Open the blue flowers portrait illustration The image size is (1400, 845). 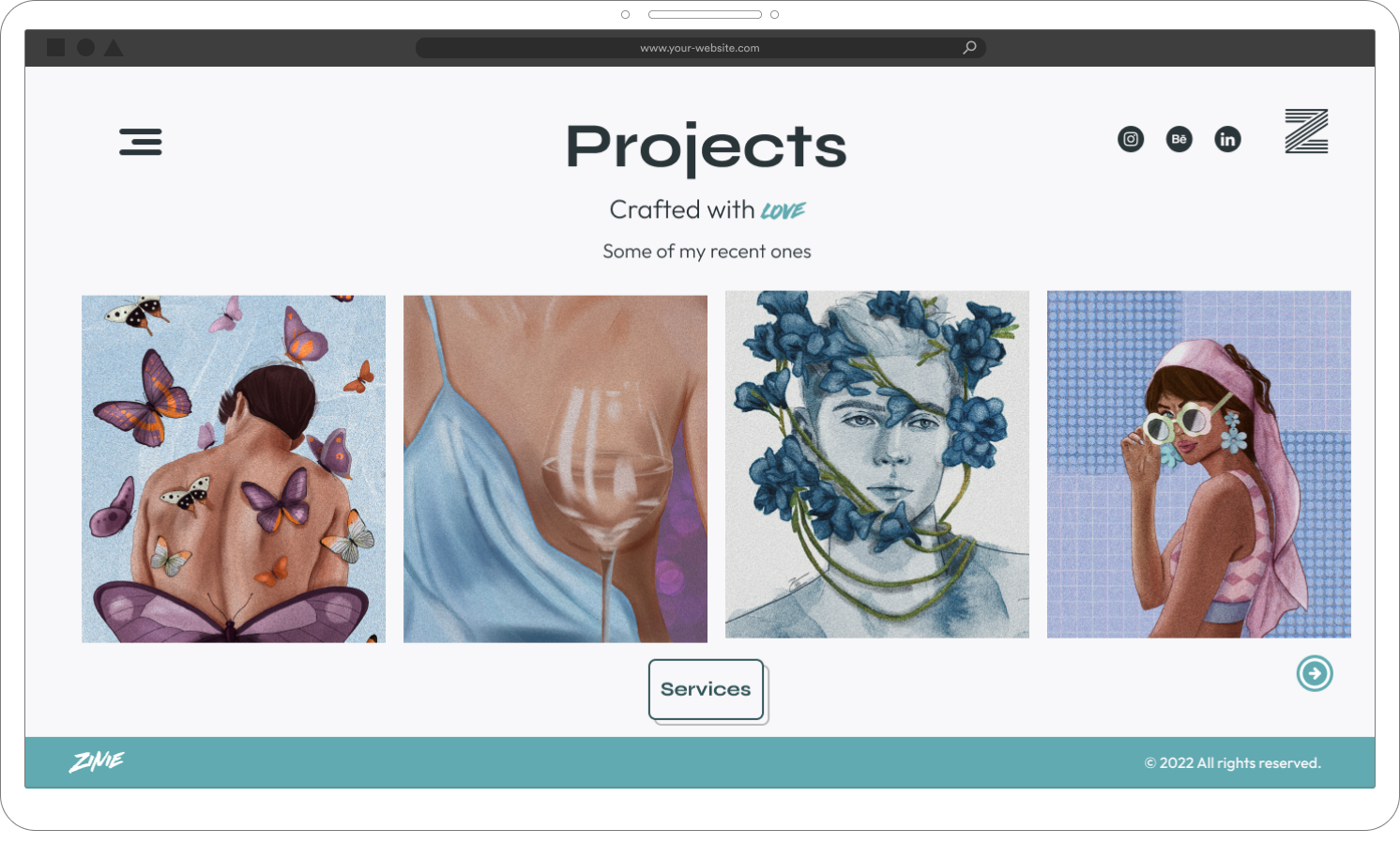[x=877, y=464]
